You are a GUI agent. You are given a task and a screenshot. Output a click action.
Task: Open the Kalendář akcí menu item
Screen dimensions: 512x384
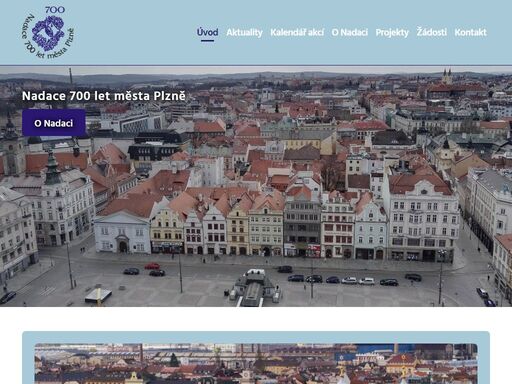297,32
